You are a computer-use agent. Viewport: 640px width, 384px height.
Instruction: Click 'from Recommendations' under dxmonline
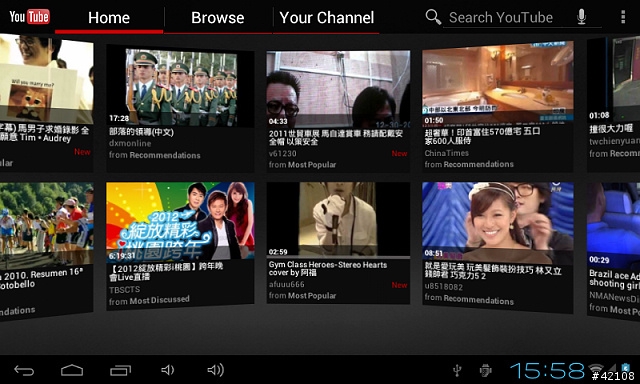pos(154,155)
